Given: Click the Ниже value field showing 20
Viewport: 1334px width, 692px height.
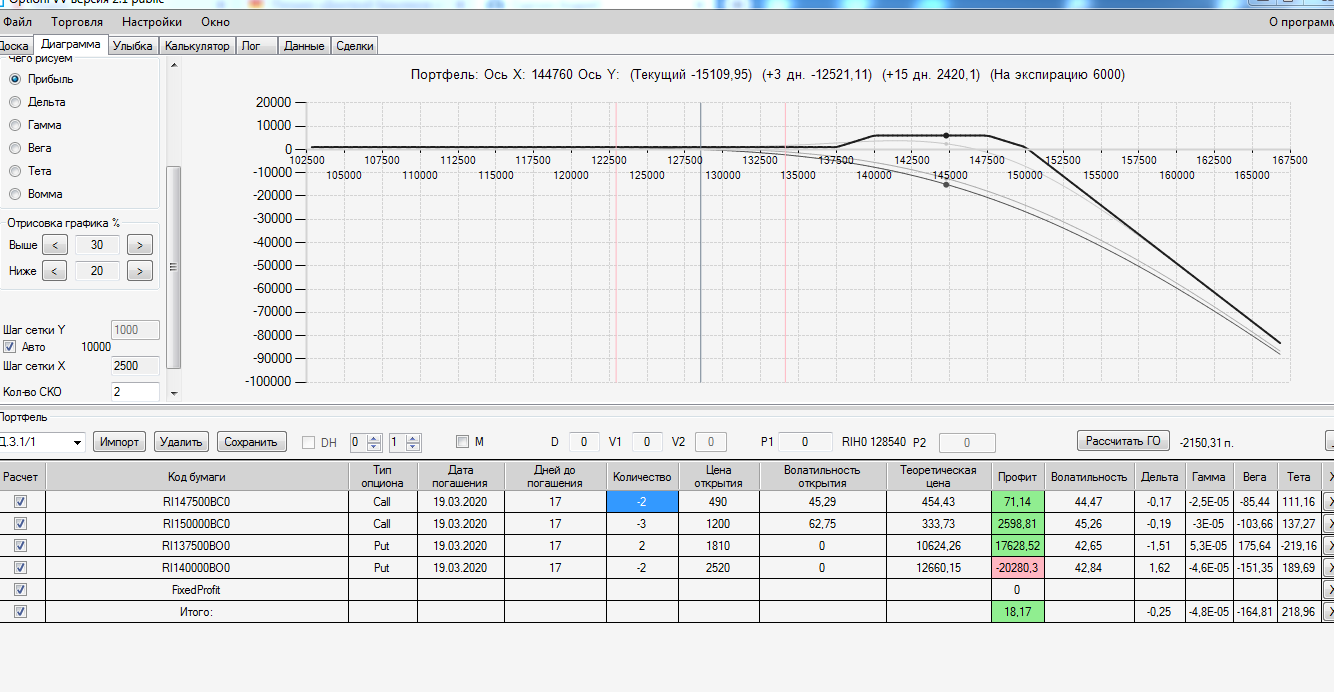Looking at the screenshot, I should pos(97,271).
